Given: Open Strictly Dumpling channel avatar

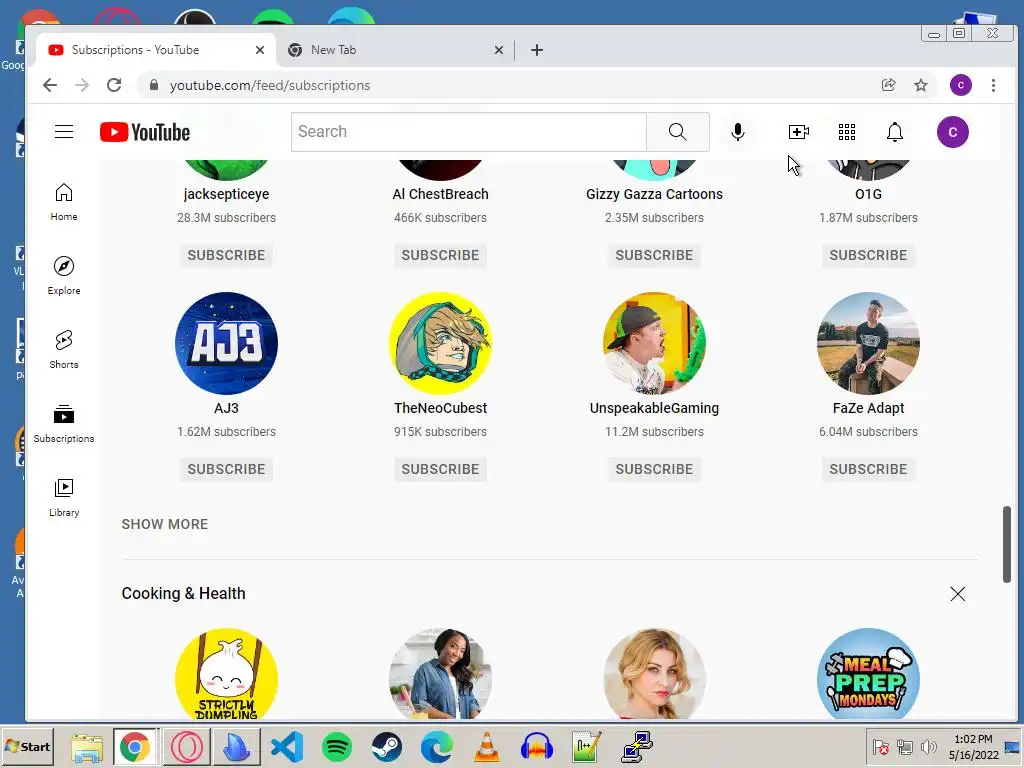Looking at the screenshot, I should (226, 674).
